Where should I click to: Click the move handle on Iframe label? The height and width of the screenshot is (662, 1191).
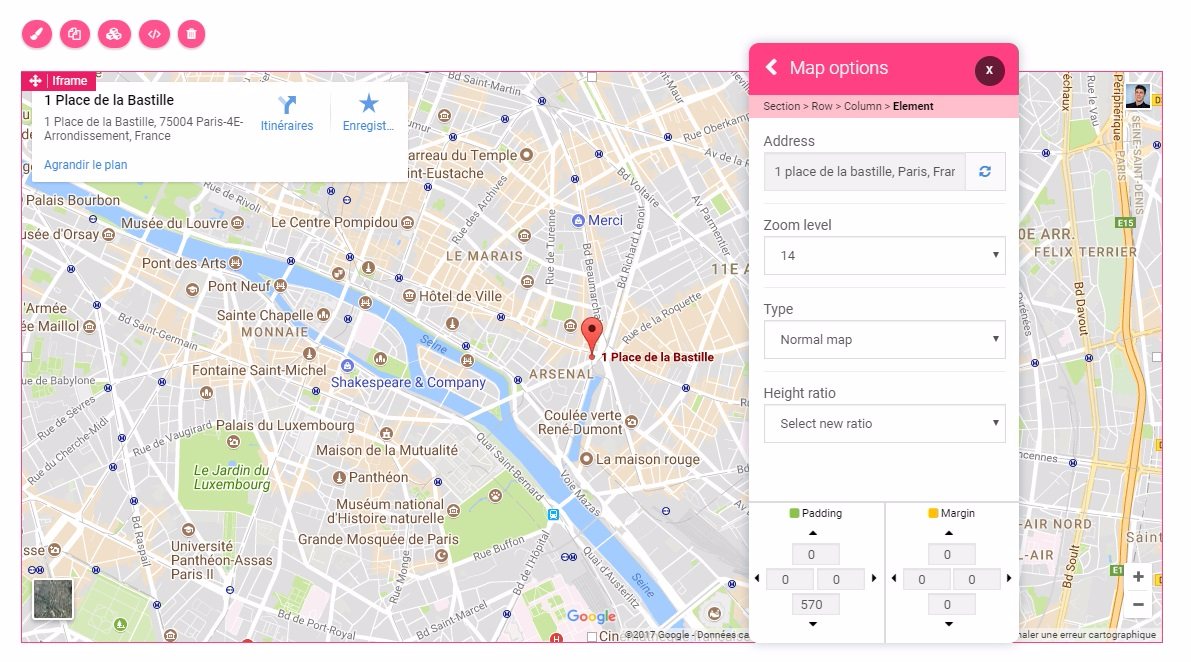point(35,81)
